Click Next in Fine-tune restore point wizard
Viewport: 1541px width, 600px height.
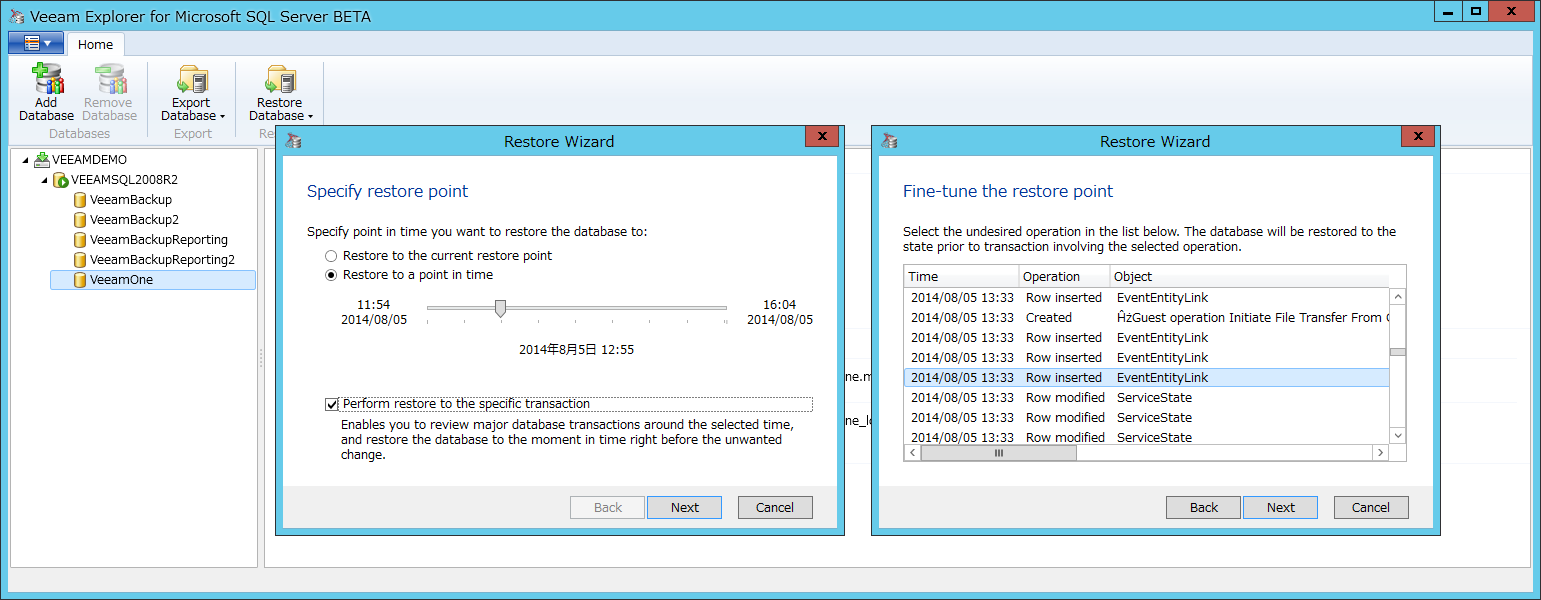[1281, 507]
